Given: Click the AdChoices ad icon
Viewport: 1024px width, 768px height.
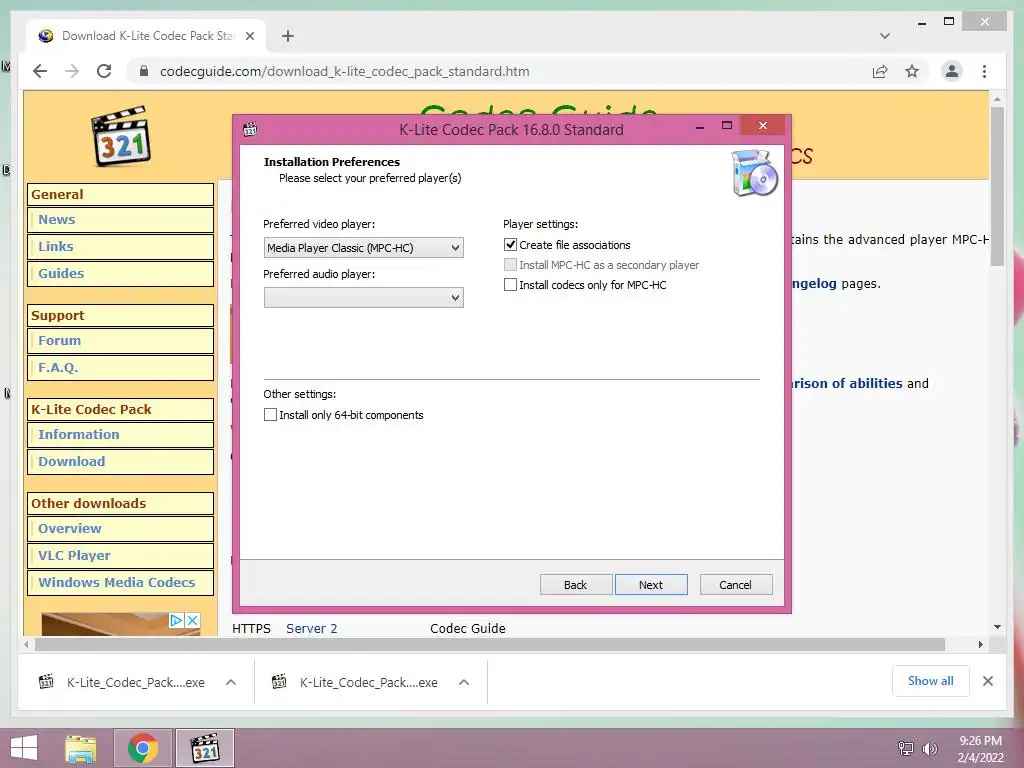Looking at the screenshot, I should (176, 620).
